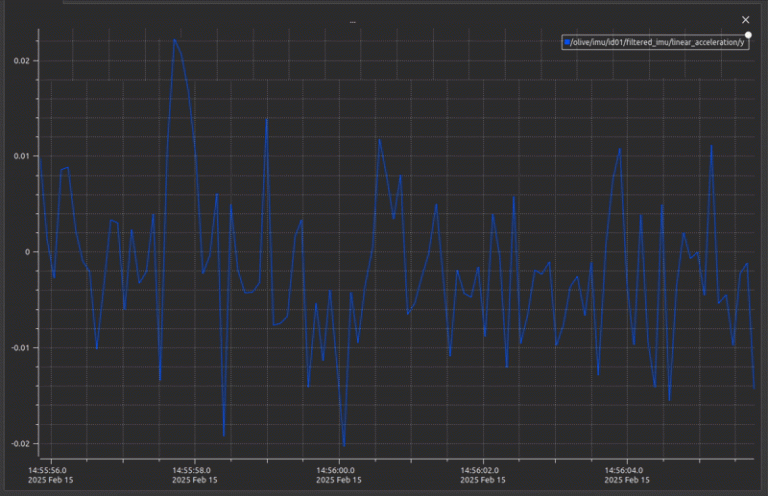Click the 14:55:56.0 time axis label
Viewport: 768px width, 496px height.
pyautogui.click(x=51, y=474)
